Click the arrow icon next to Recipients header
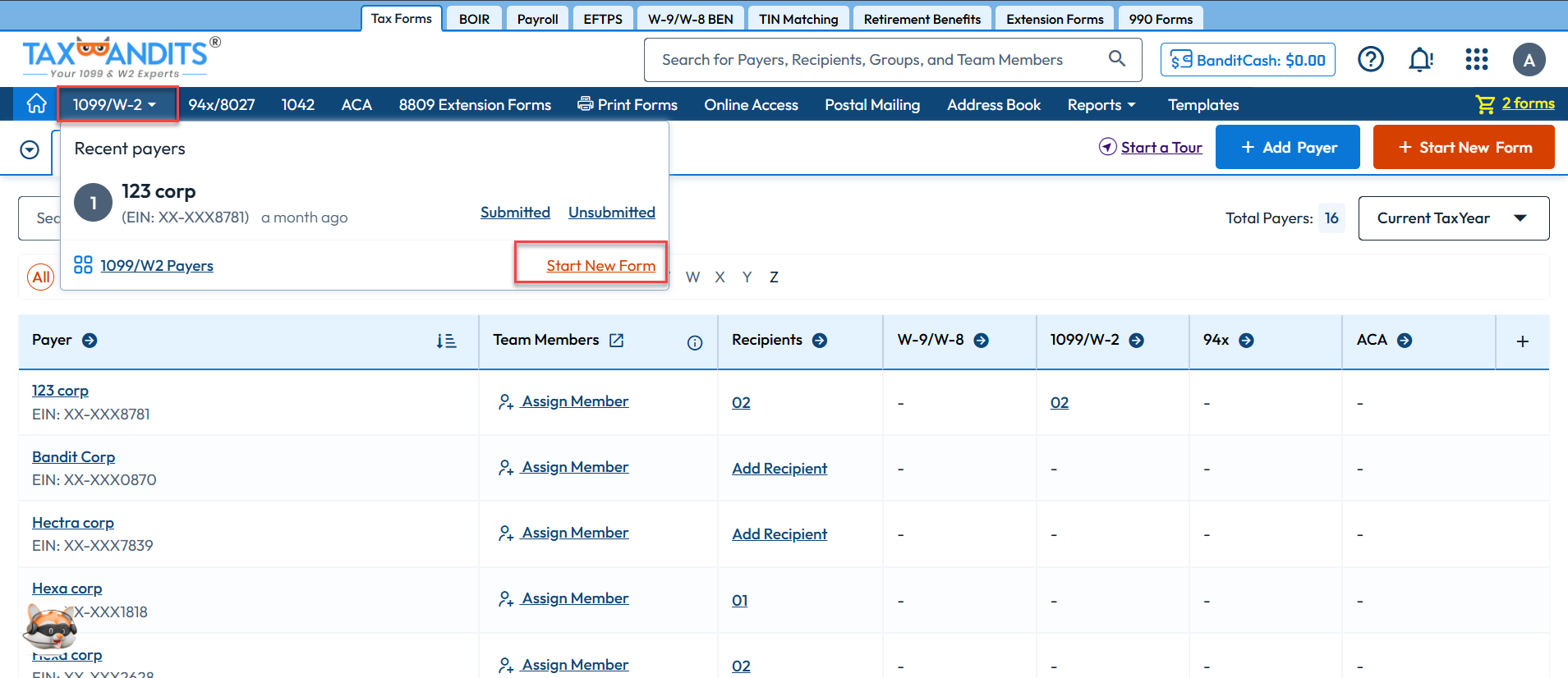Screen dimensions: 1568x678 point(820,340)
